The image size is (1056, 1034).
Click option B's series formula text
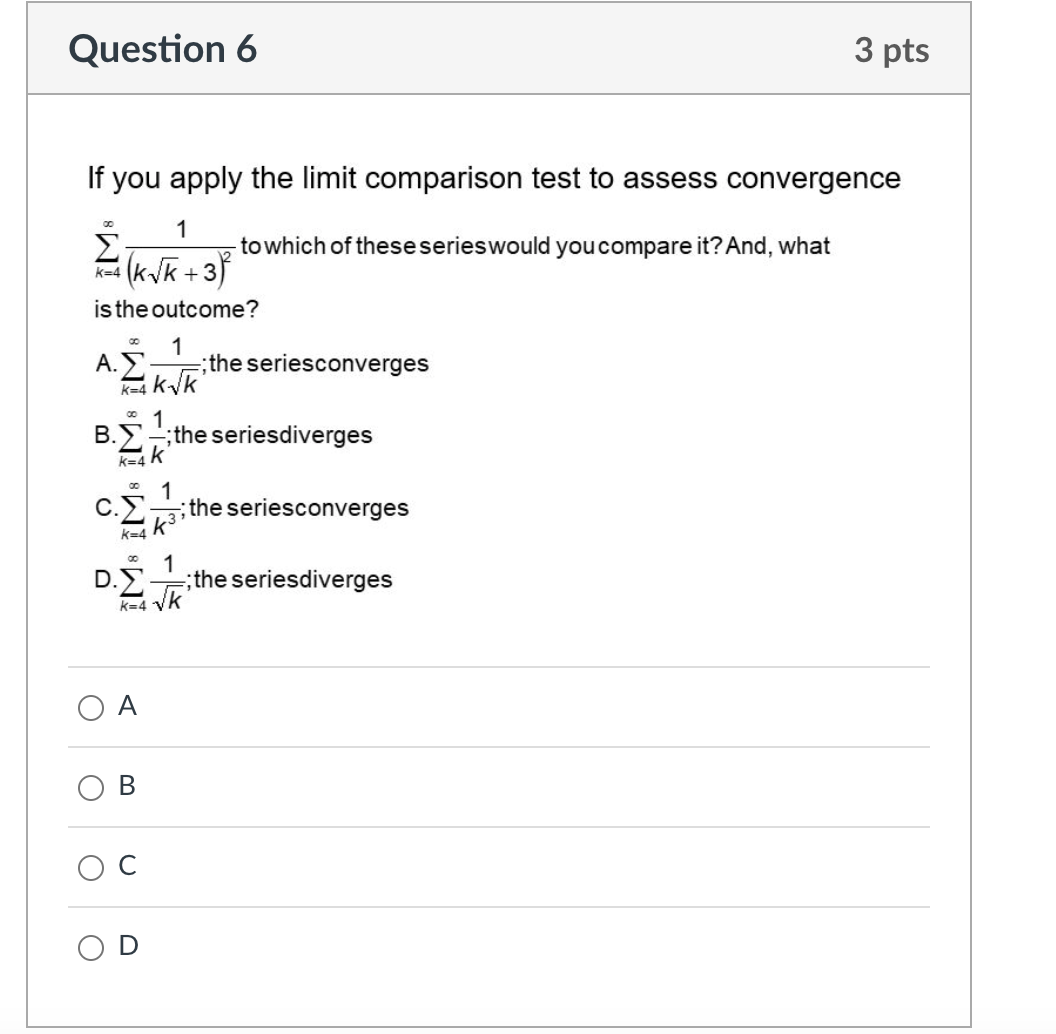click(230, 435)
